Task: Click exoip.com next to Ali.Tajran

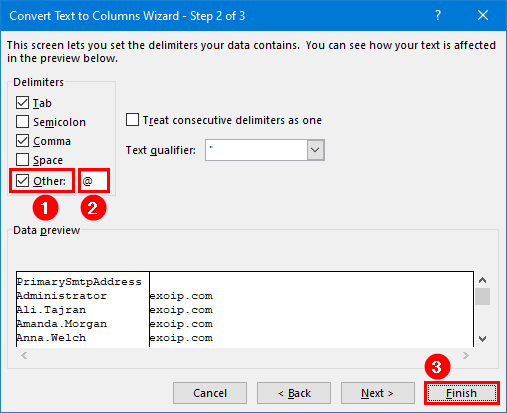Action: tap(181, 310)
